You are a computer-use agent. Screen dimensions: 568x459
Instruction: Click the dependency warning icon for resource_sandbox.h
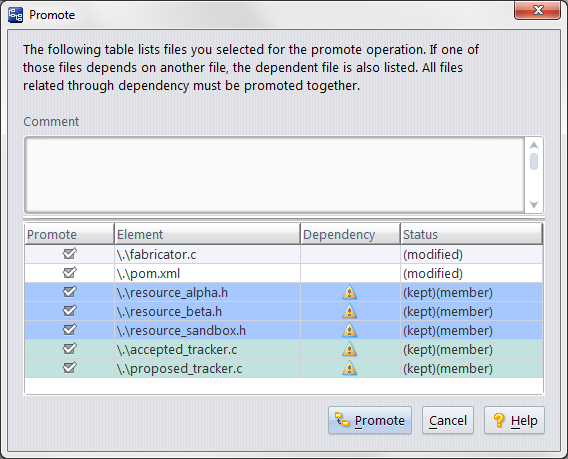[349, 330]
